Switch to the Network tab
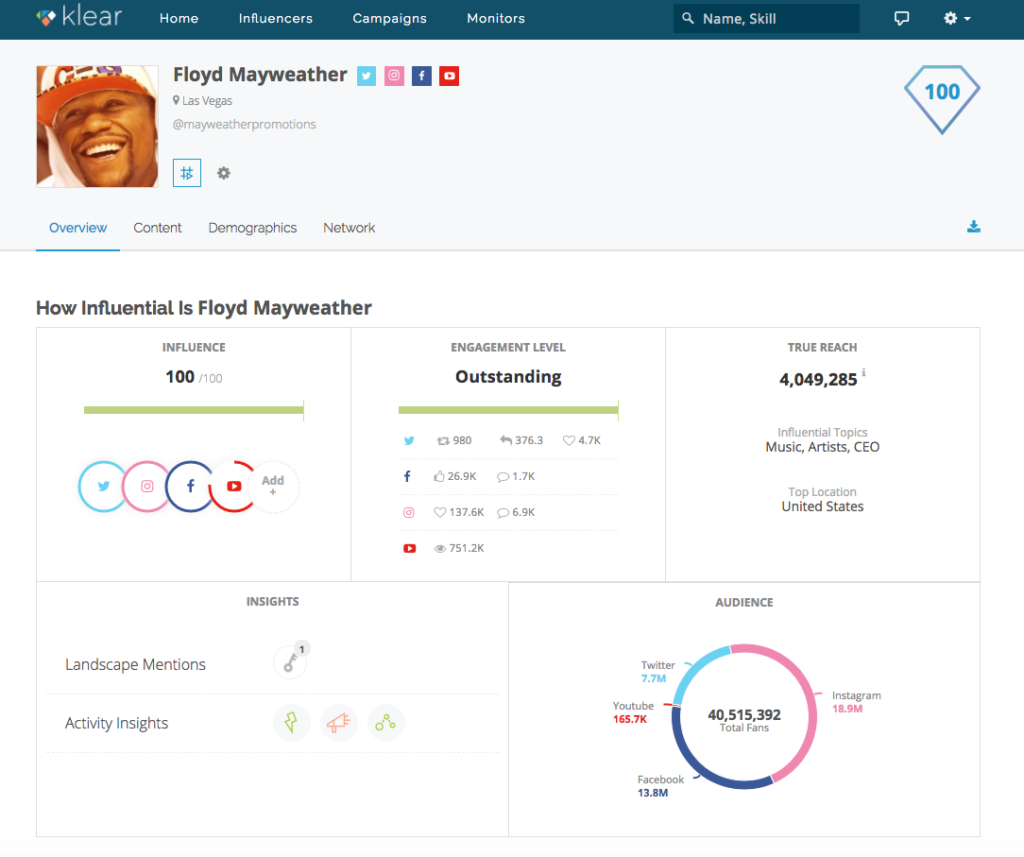1024x857 pixels. 349,228
